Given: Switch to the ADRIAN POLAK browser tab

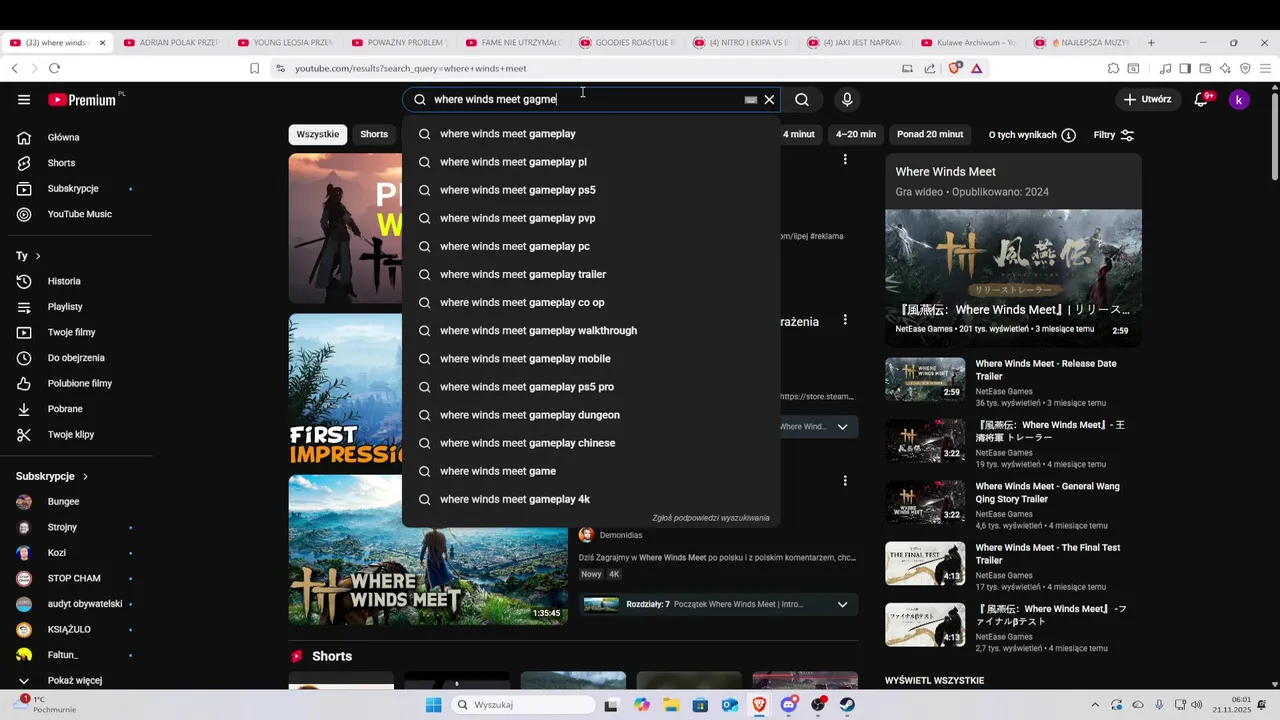Looking at the screenshot, I should 170,43.
